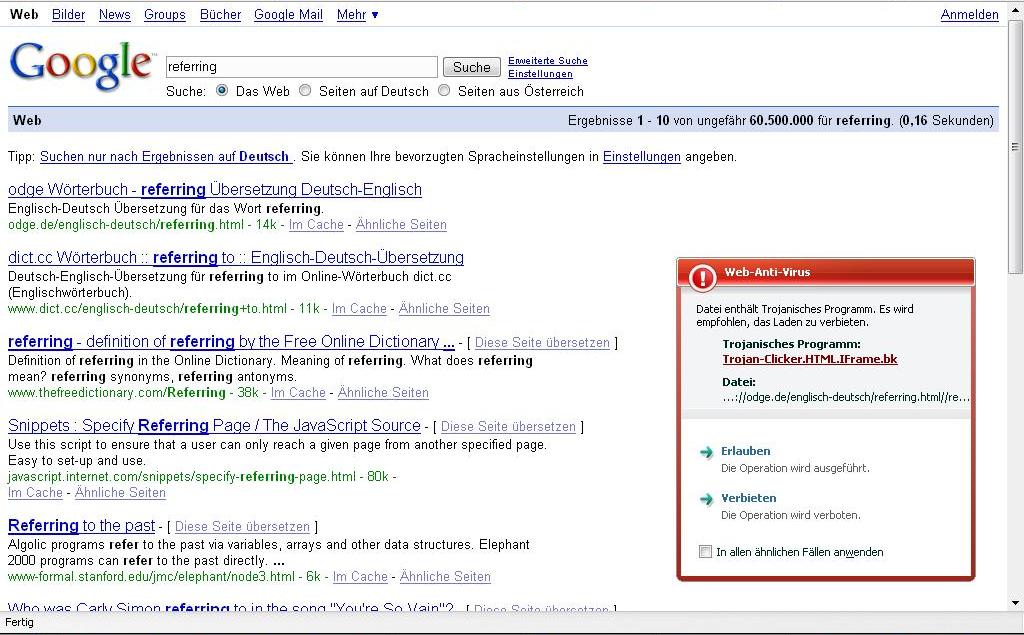Click Einstellungen link in the Tipp line
The width and height of the screenshot is (1024, 635).
coord(641,157)
